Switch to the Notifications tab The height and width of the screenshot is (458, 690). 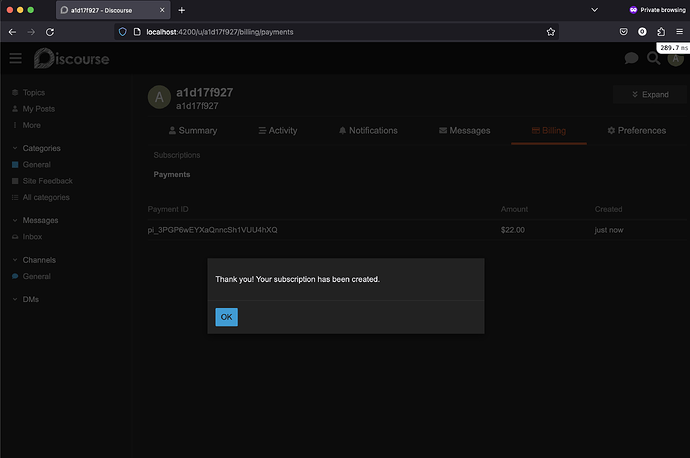(x=368, y=131)
